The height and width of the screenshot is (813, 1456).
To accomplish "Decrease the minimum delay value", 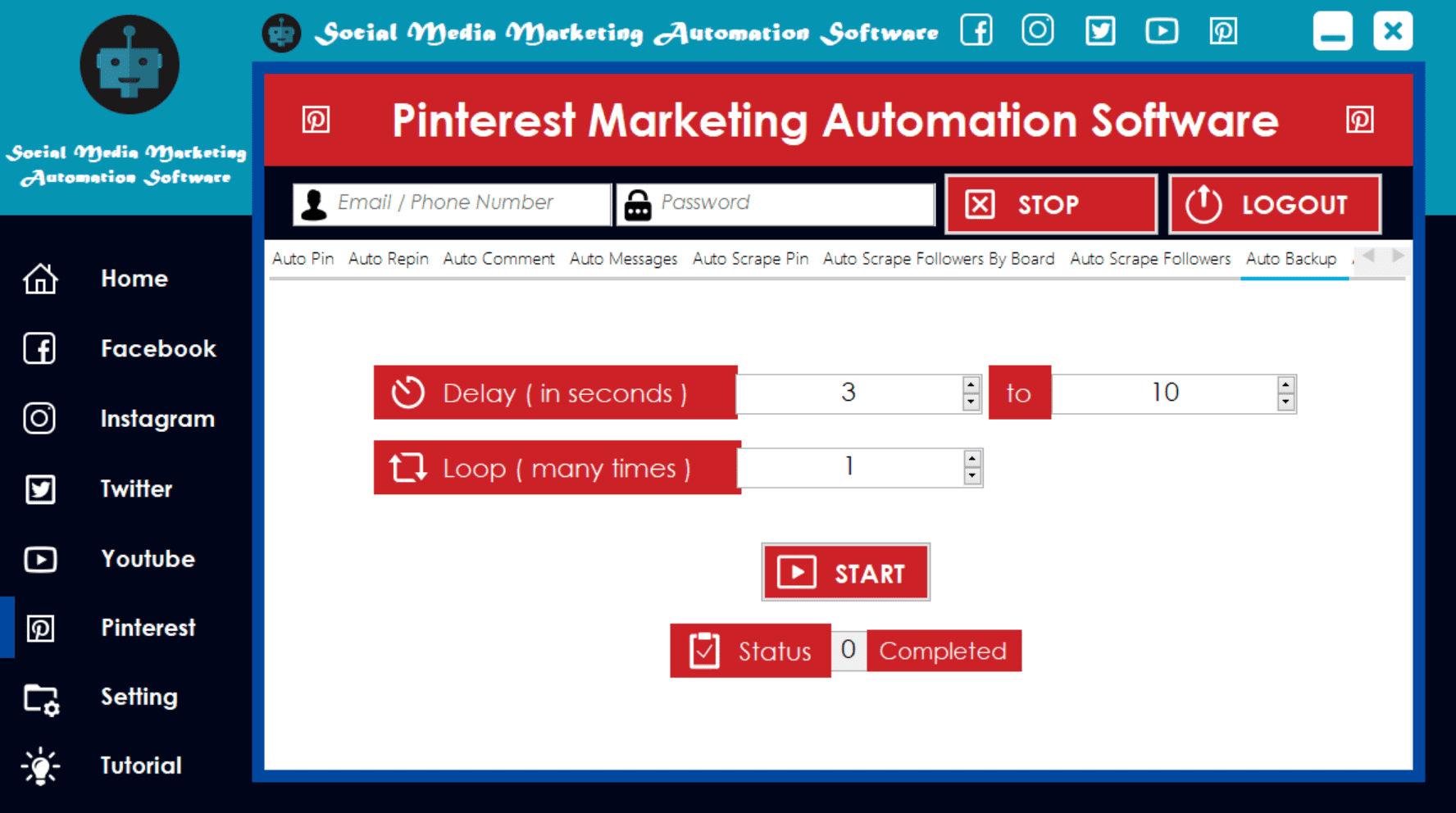I will coord(971,402).
